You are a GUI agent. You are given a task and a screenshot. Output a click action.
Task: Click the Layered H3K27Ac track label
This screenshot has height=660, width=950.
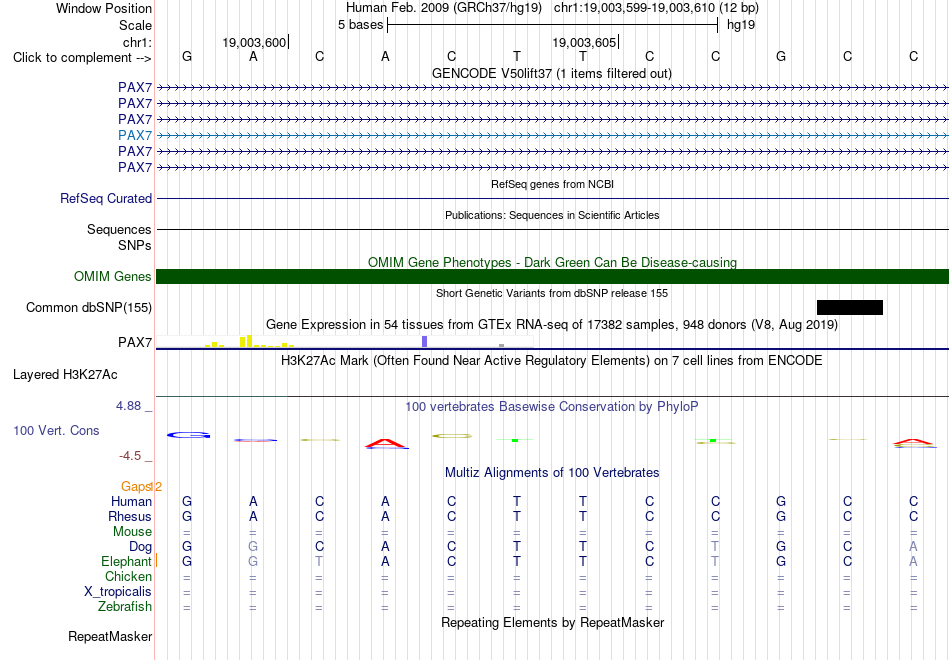point(65,375)
